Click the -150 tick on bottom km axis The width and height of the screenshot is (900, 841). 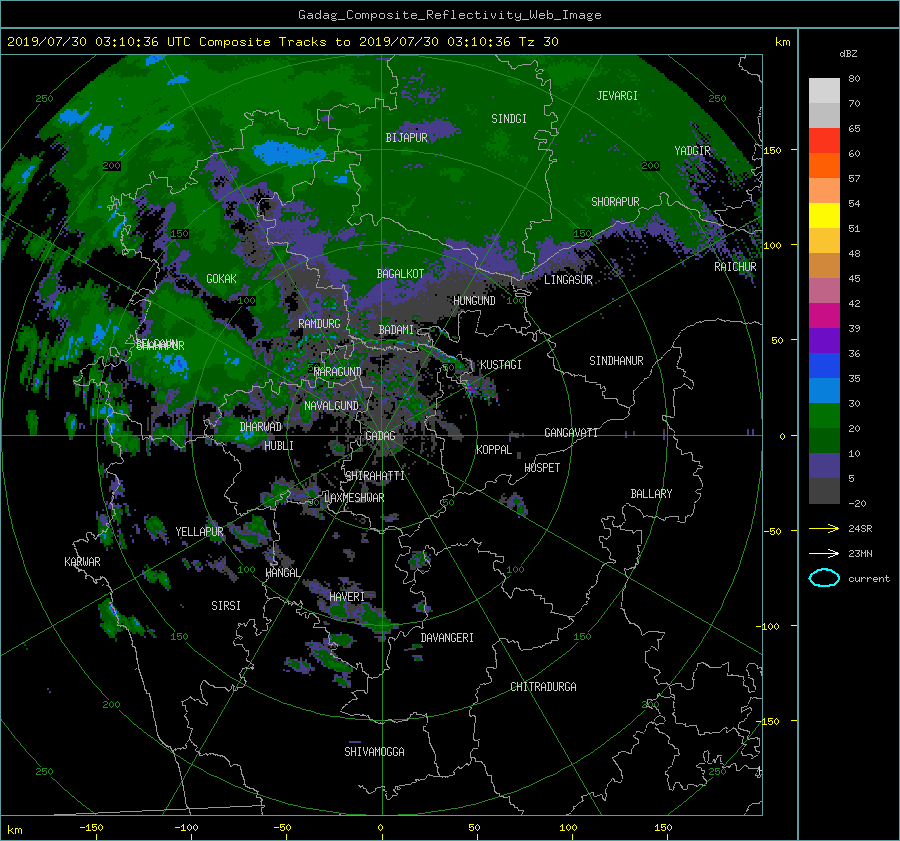click(91, 828)
